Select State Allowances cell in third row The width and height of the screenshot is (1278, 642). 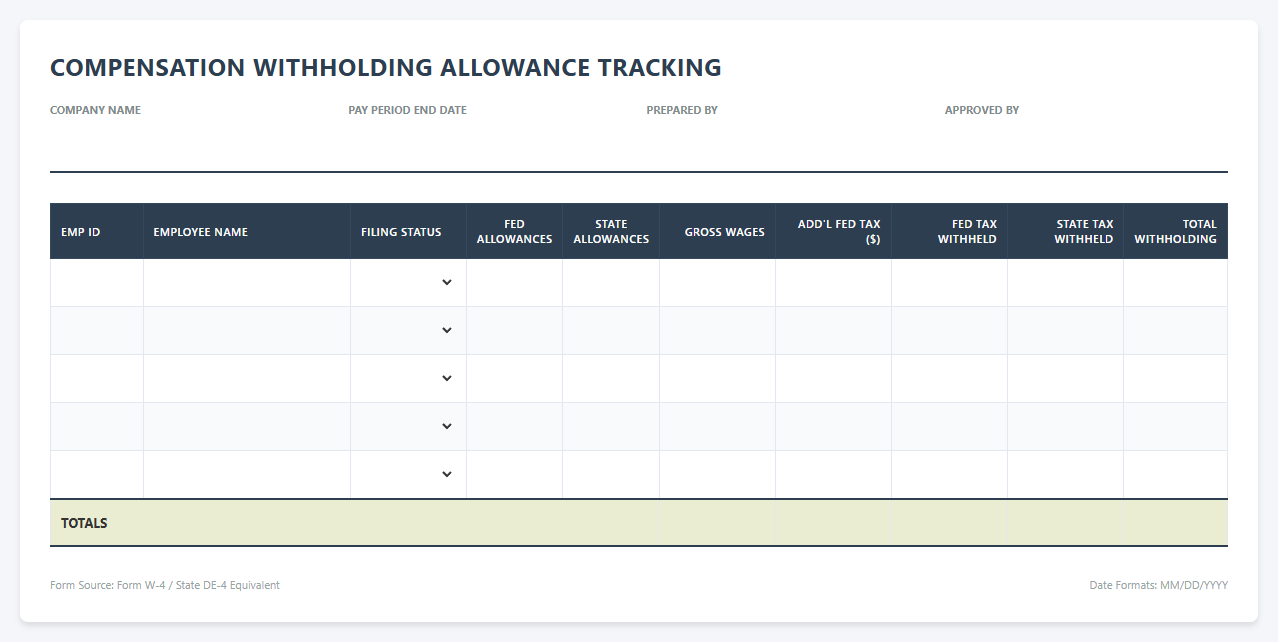611,379
